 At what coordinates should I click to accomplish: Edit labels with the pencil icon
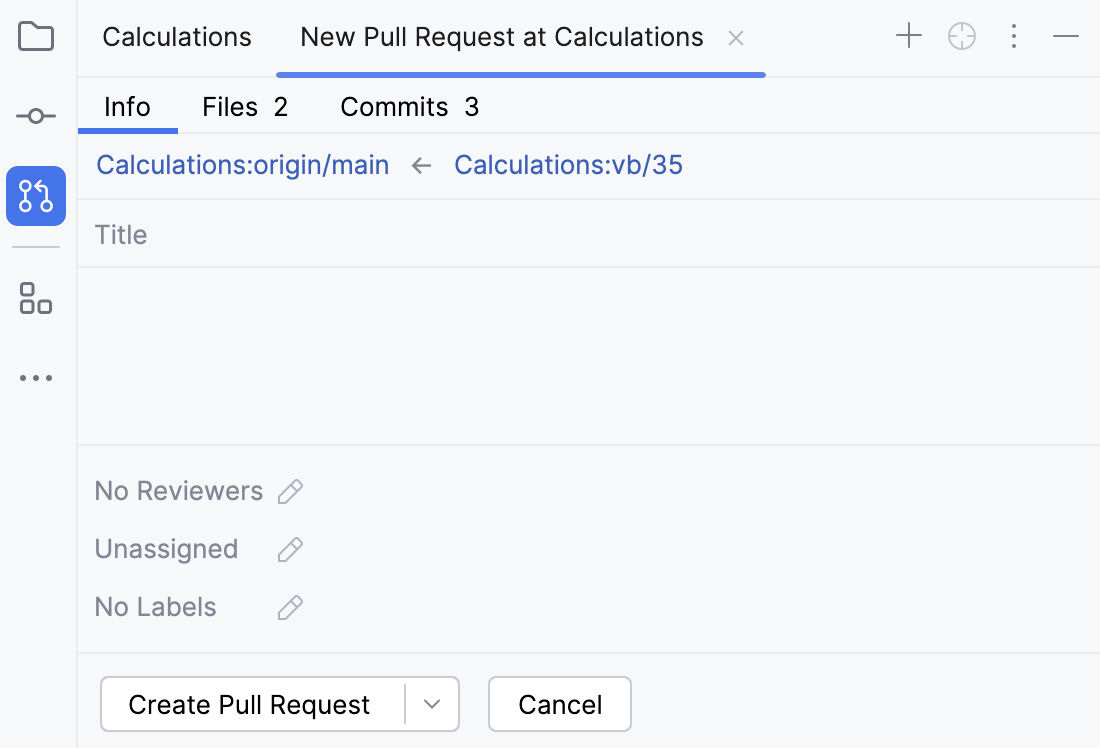[x=290, y=607]
